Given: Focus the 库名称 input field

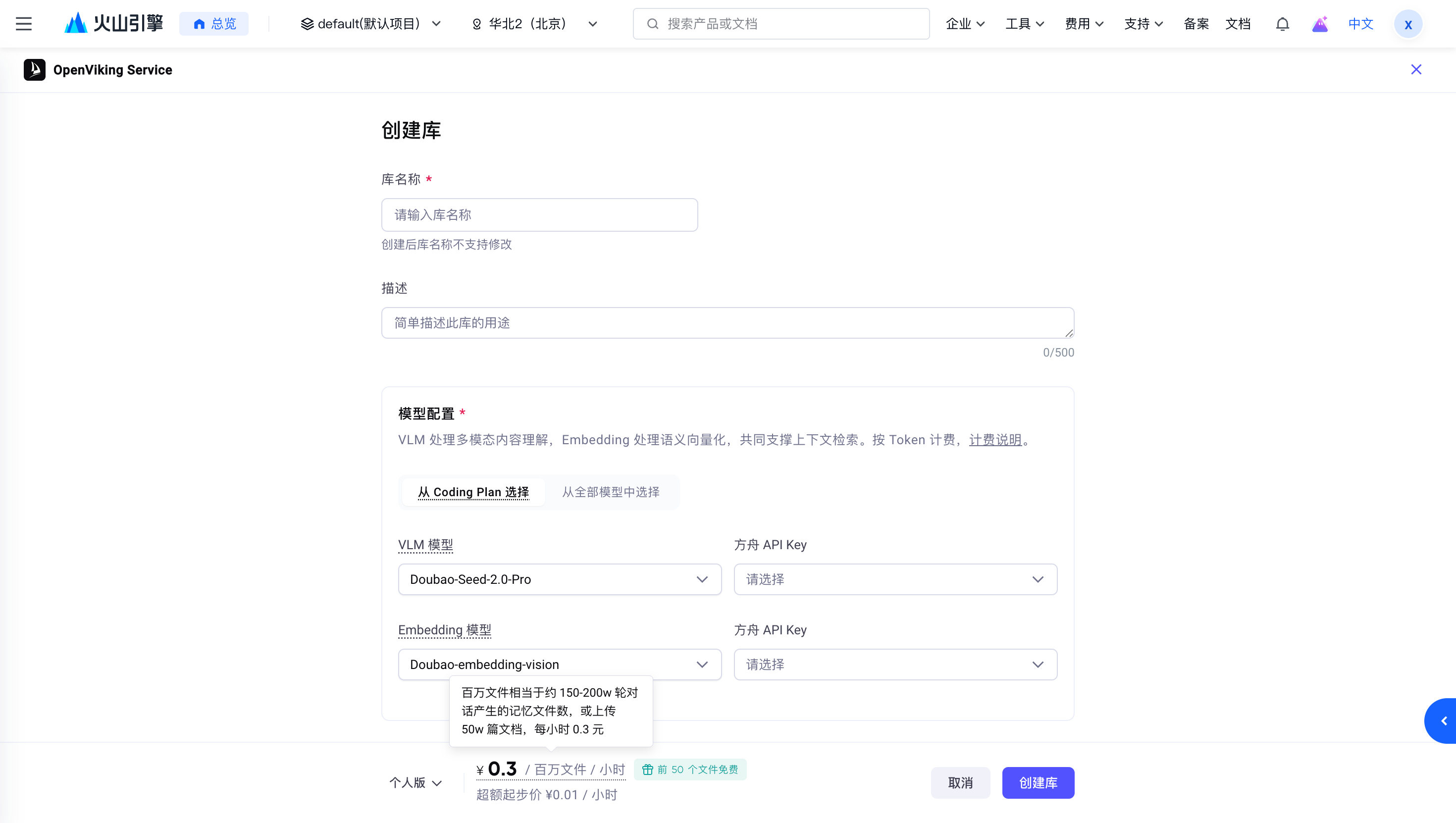Looking at the screenshot, I should coord(540,215).
